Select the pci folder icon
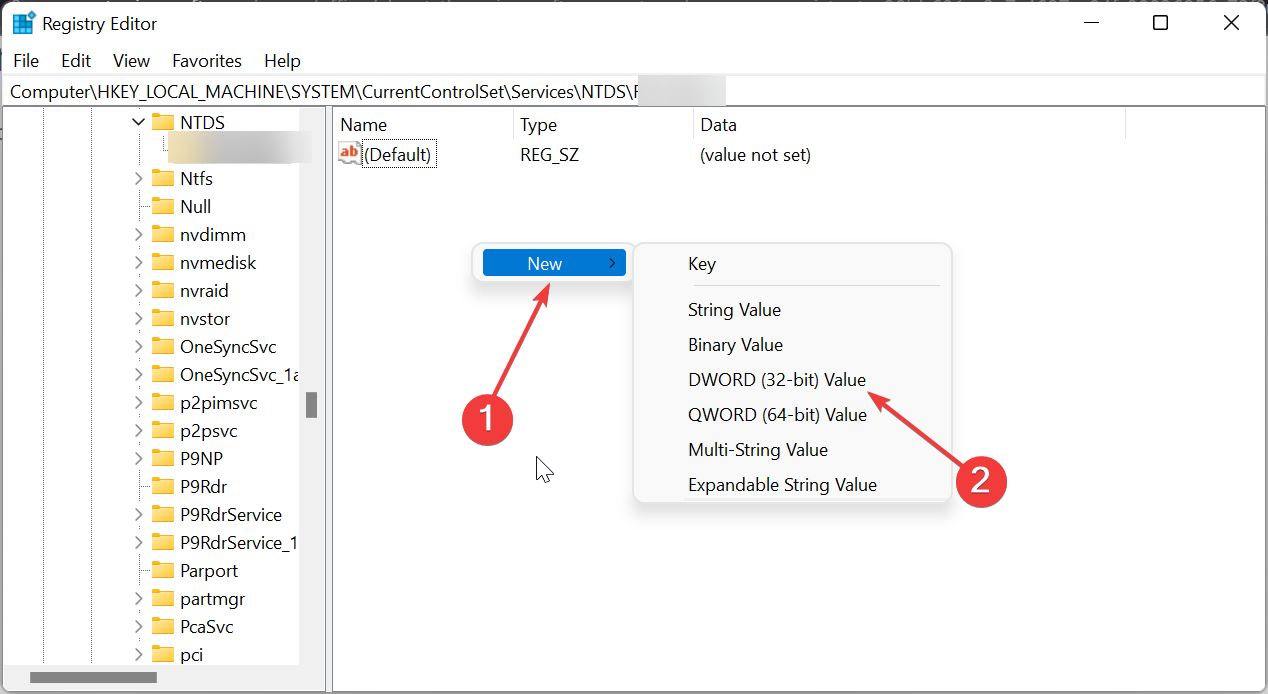Screen dimensions: 1268x694 [163, 654]
